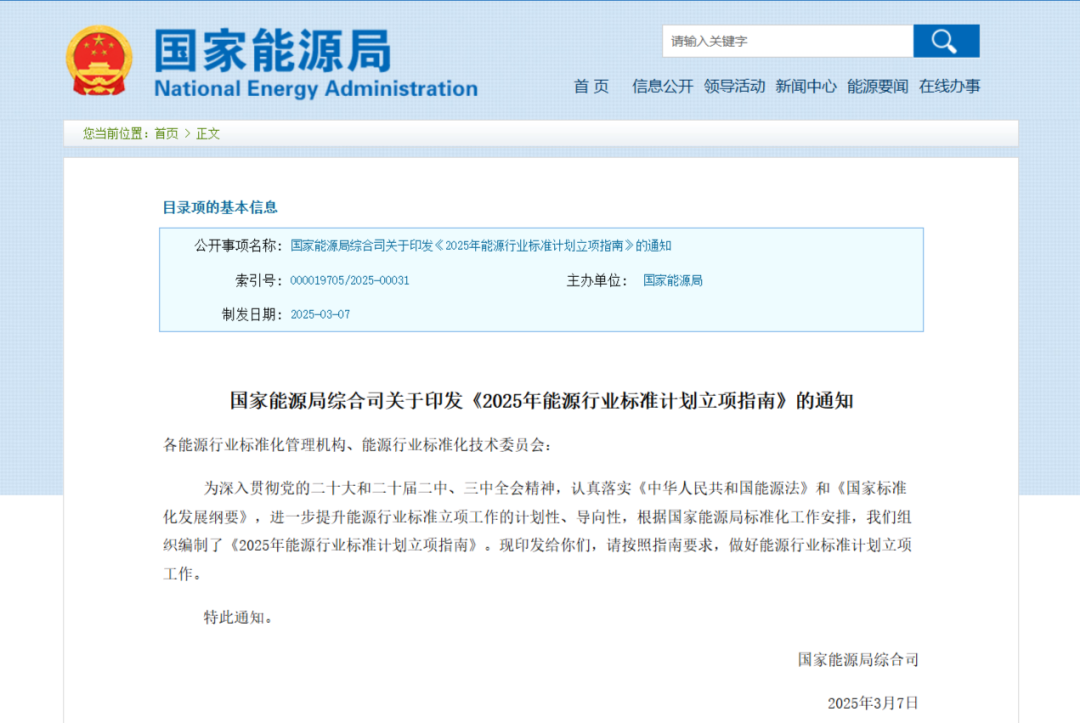Click the 国家能源局 site title heading
The image size is (1080, 723).
coord(272,50)
